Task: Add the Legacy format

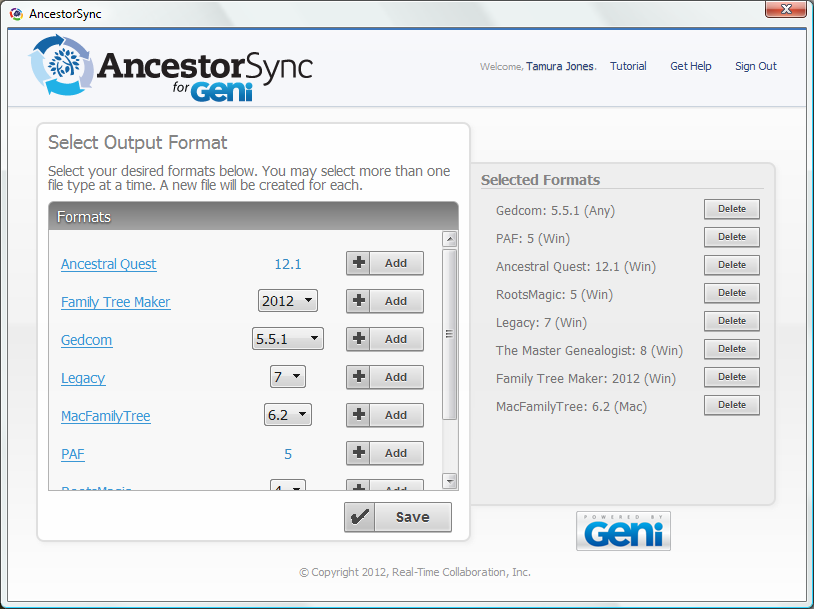Action: click(x=385, y=377)
